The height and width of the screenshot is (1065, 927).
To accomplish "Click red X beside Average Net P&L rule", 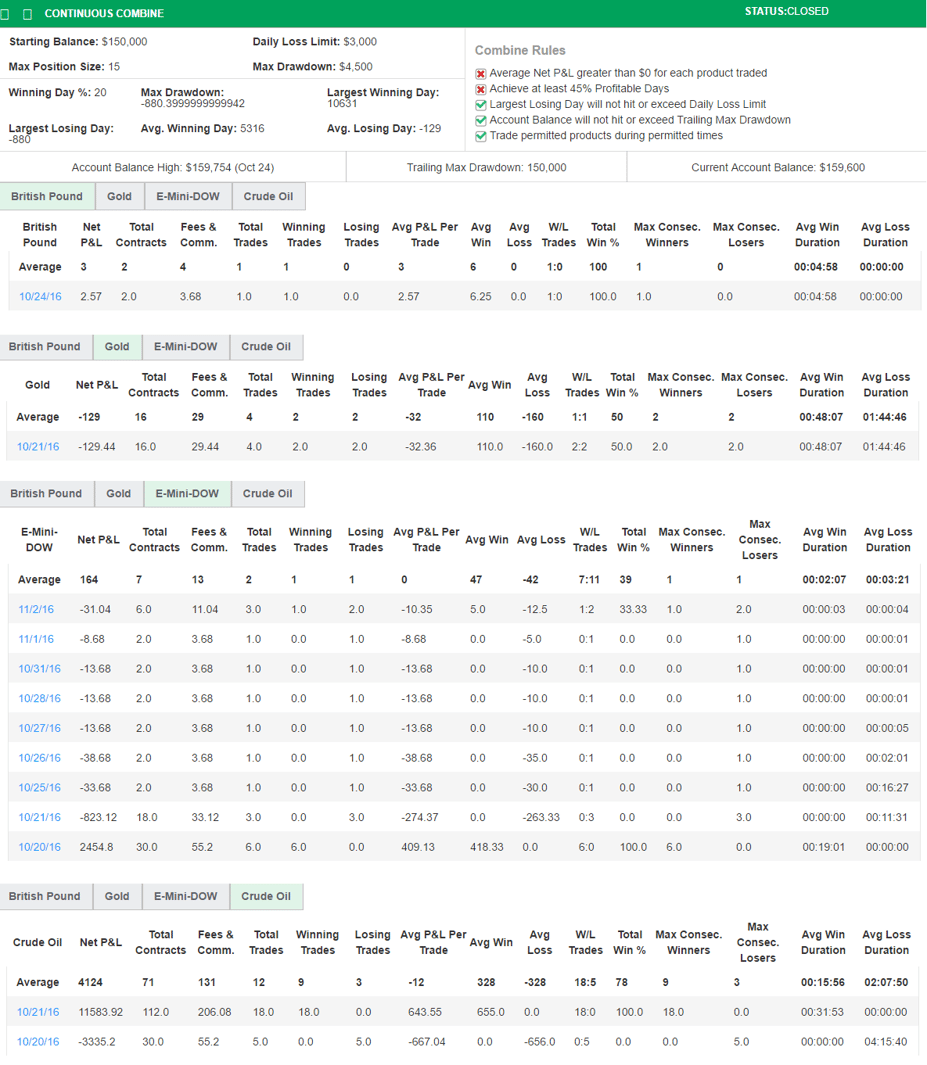I will [481, 74].
